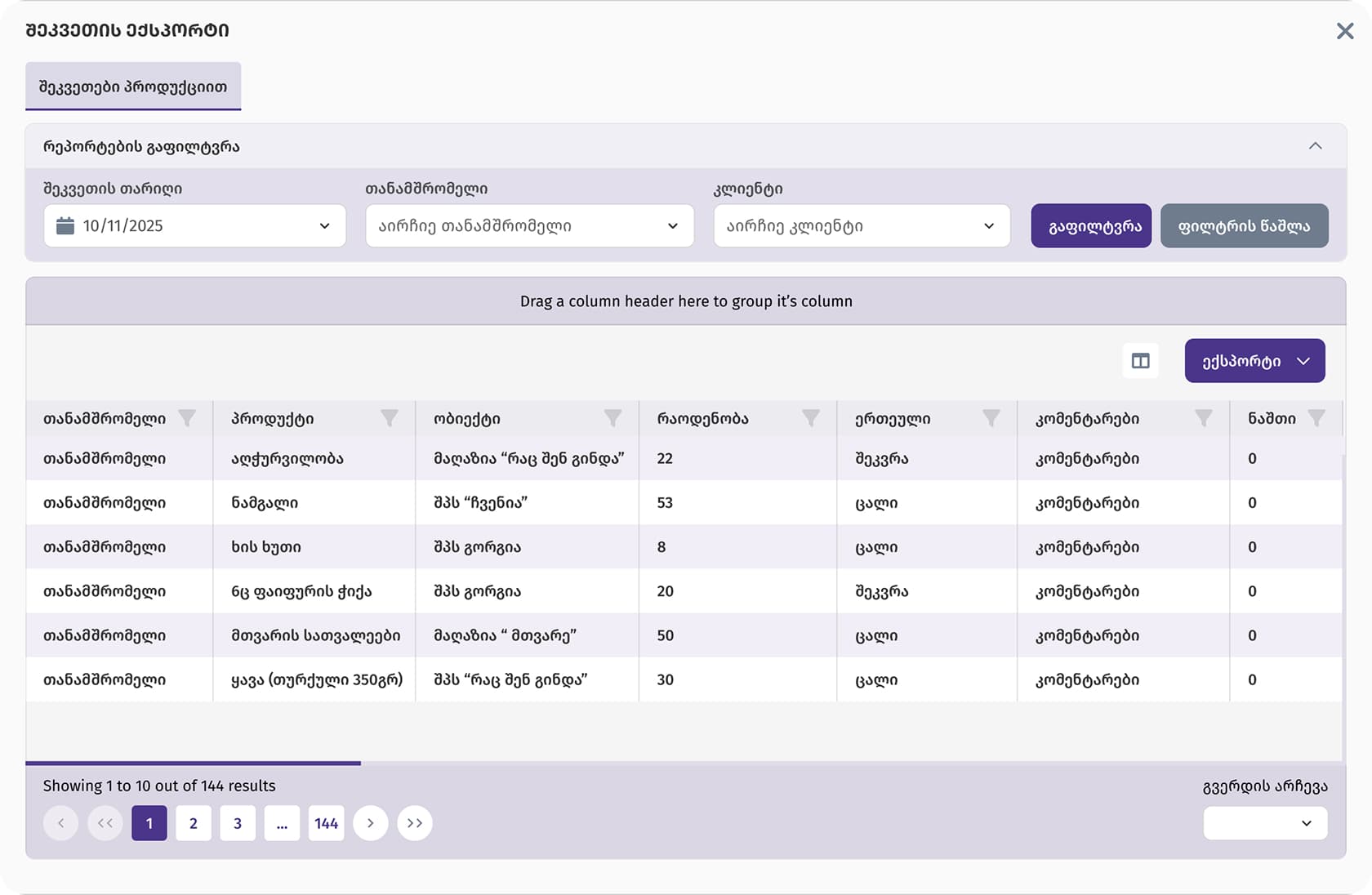
Task: Go to page 144 in pagination
Action: (x=326, y=823)
